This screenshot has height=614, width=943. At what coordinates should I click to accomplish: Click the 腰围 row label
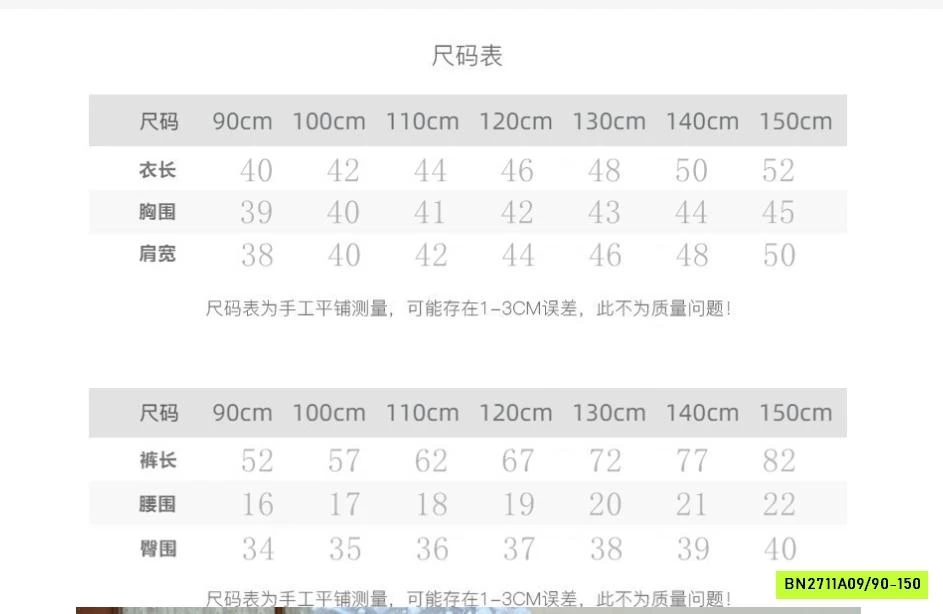(157, 504)
